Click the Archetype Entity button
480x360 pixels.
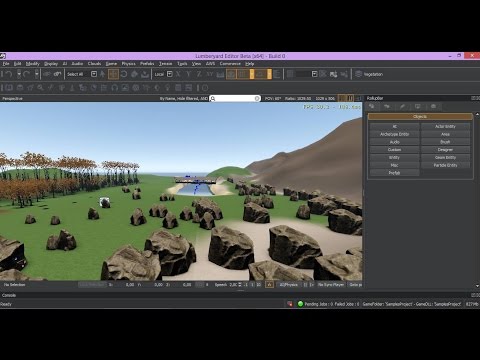[394, 134]
